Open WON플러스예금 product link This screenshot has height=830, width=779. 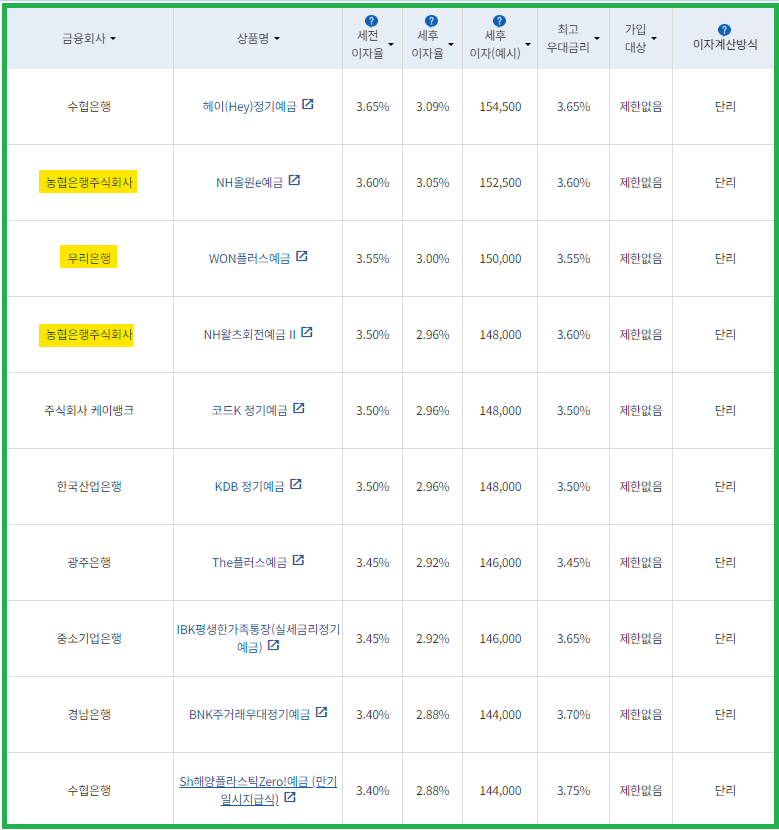coord(249,259)
